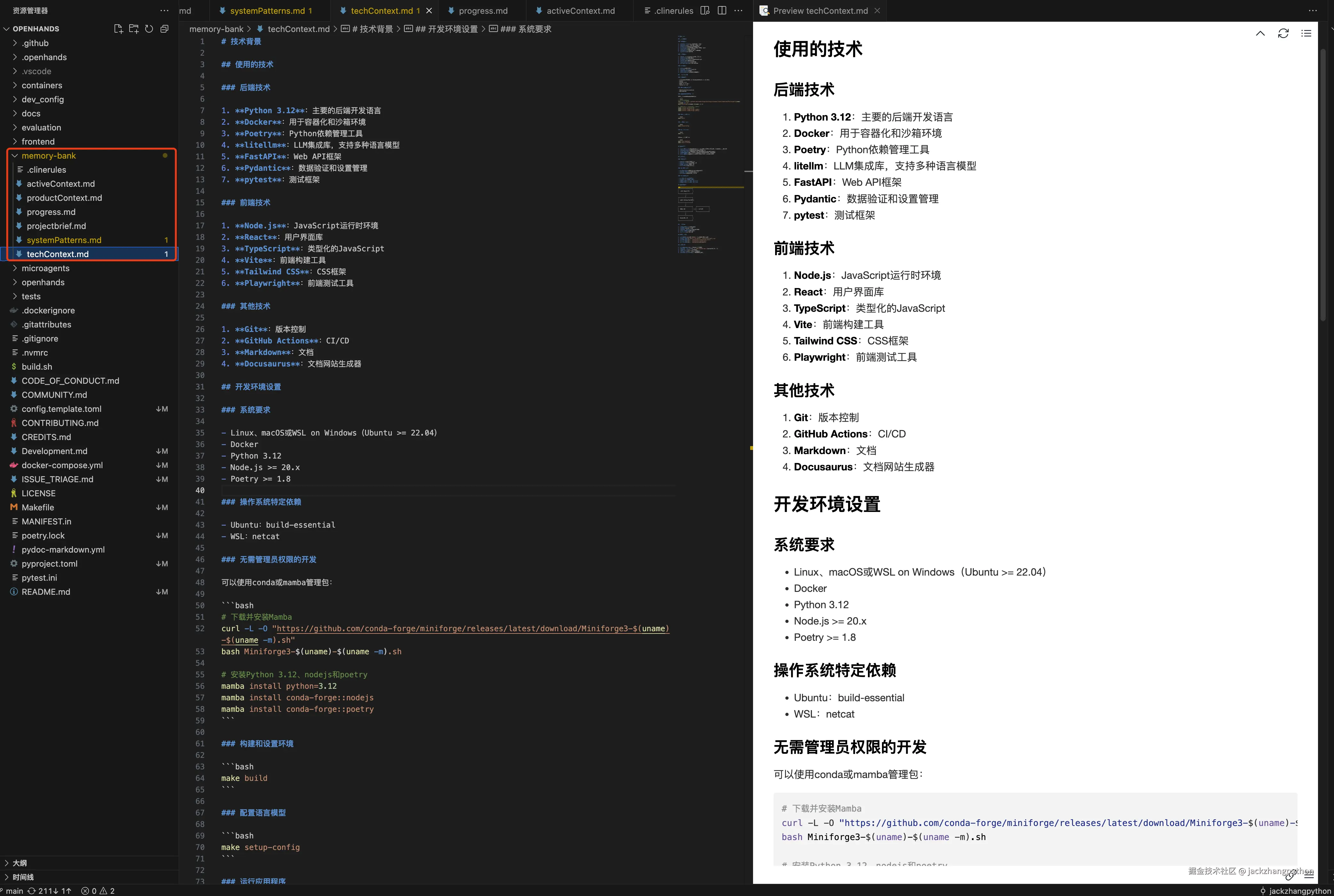
Task: Click the editor minimap code overview
Action: click(709, 143)
